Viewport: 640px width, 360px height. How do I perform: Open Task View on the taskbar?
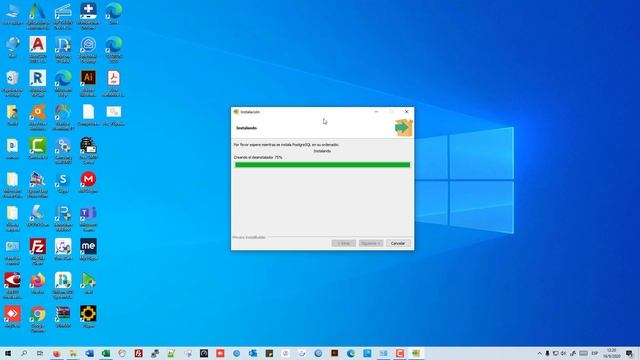pyautogui.click(x=40, y=353)
